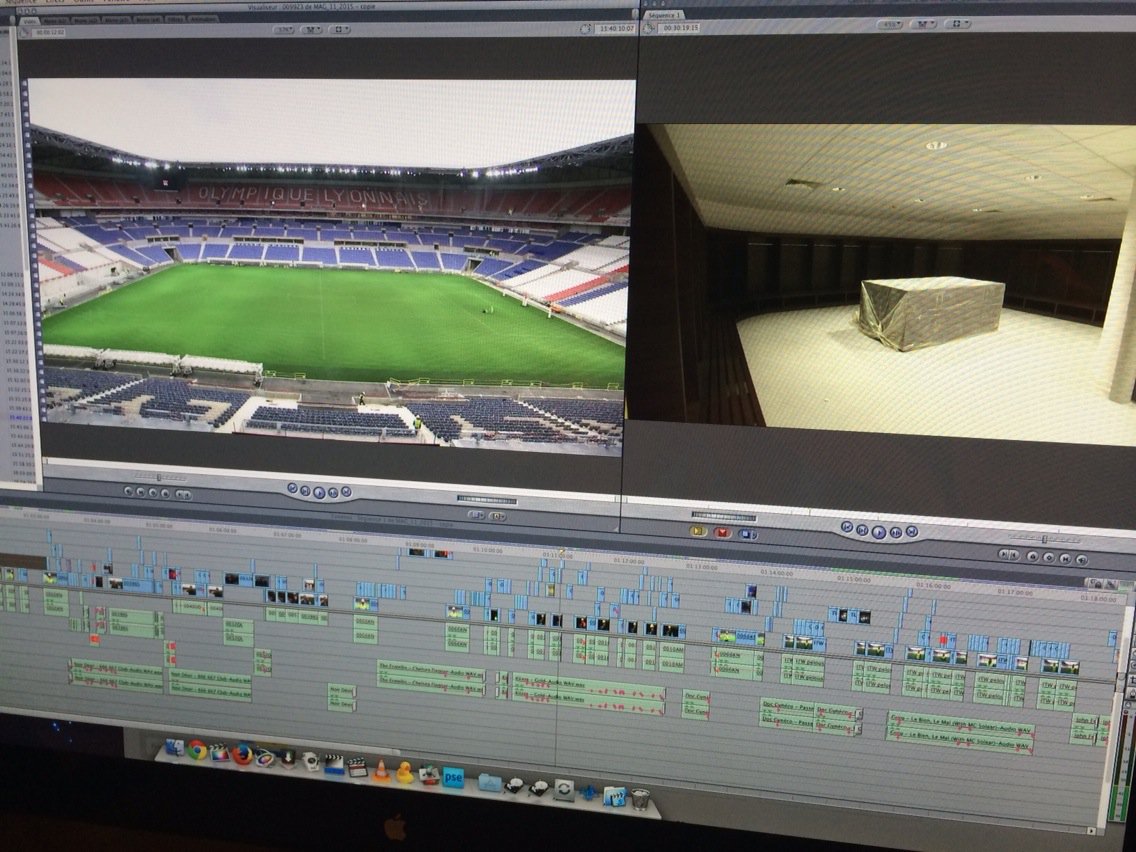The height and width of the screenshot is (852, 1136).
Task: Open Applications folder stack in Dock
Action: pyautogui.click(x=490, y=782)
